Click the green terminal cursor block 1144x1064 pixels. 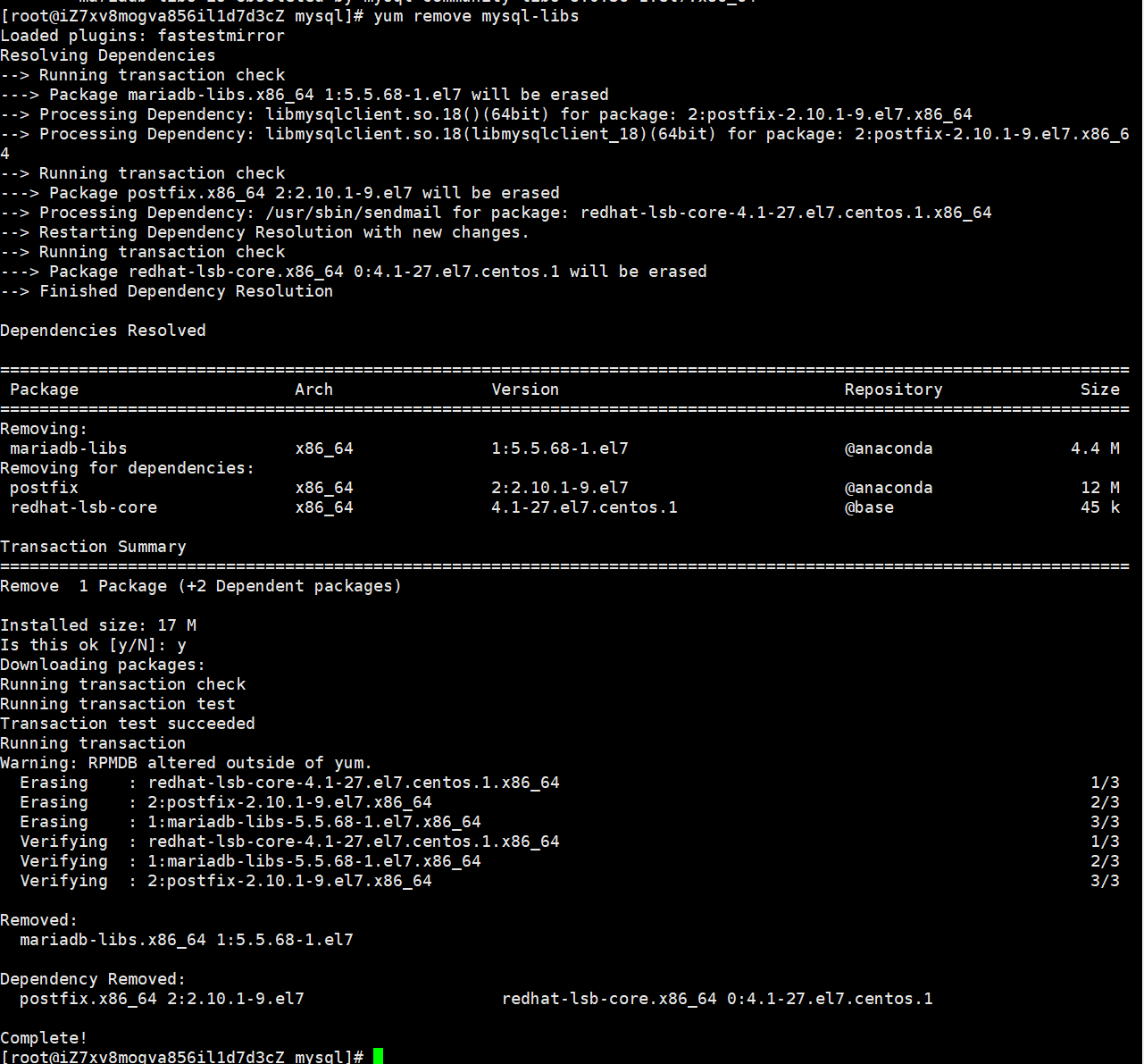(x=379, y=1057)
